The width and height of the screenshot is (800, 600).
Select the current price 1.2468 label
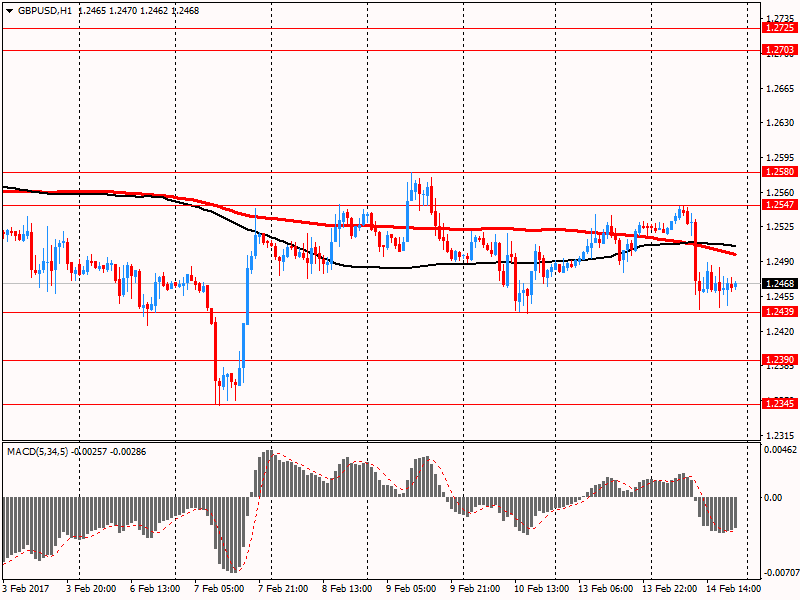pos(779,284)
